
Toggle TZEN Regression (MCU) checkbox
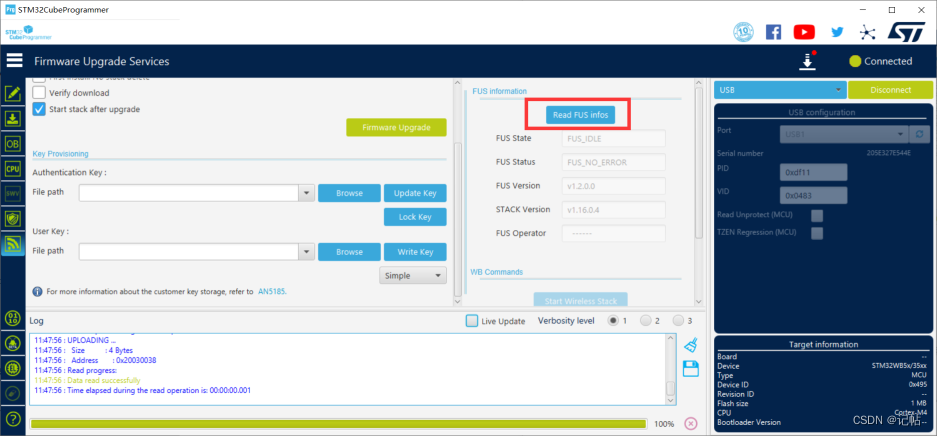pyautogui.click(x=817, y=233)
